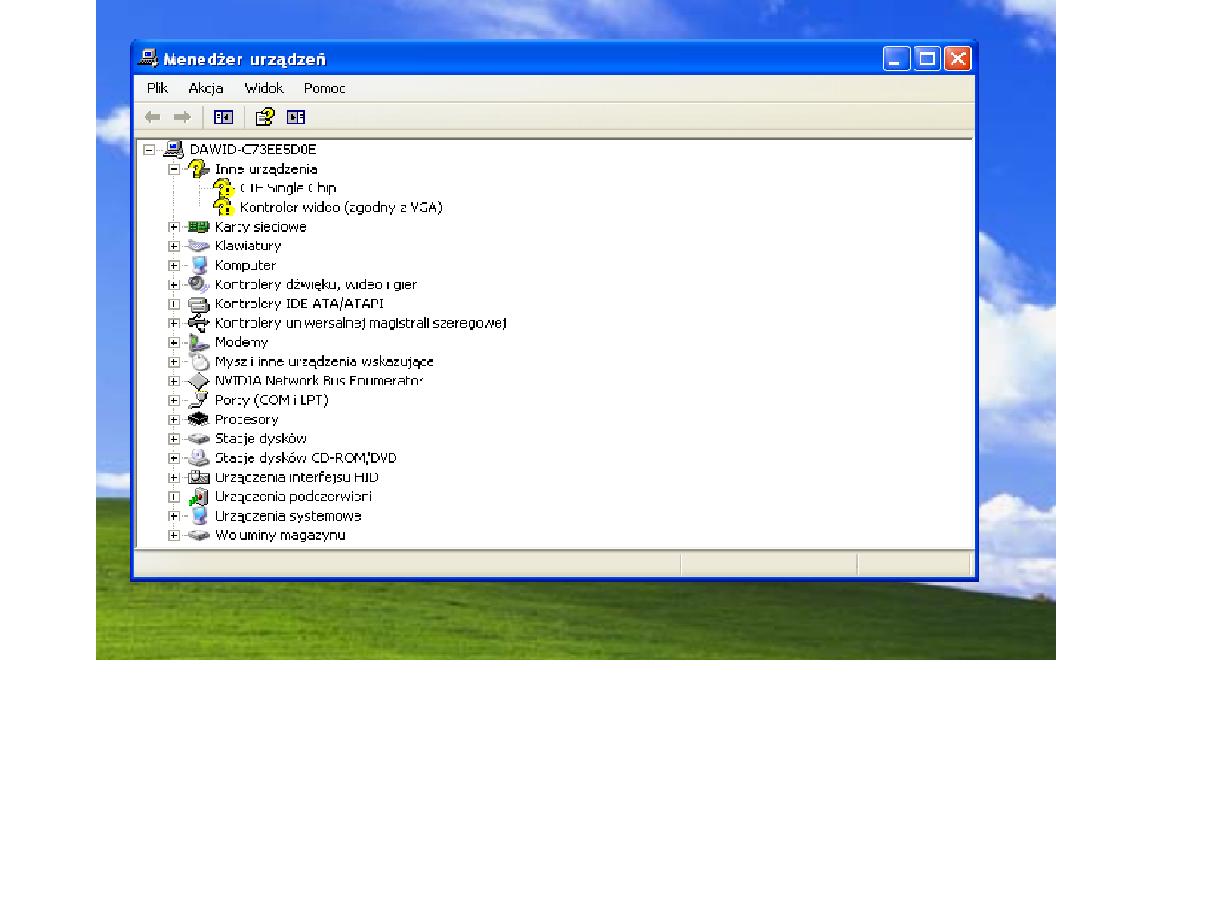Select Kontroler wideo (zgodny z VGA) device
Viewport: 1218px width, 921px height.
click(x=340, y=208)
